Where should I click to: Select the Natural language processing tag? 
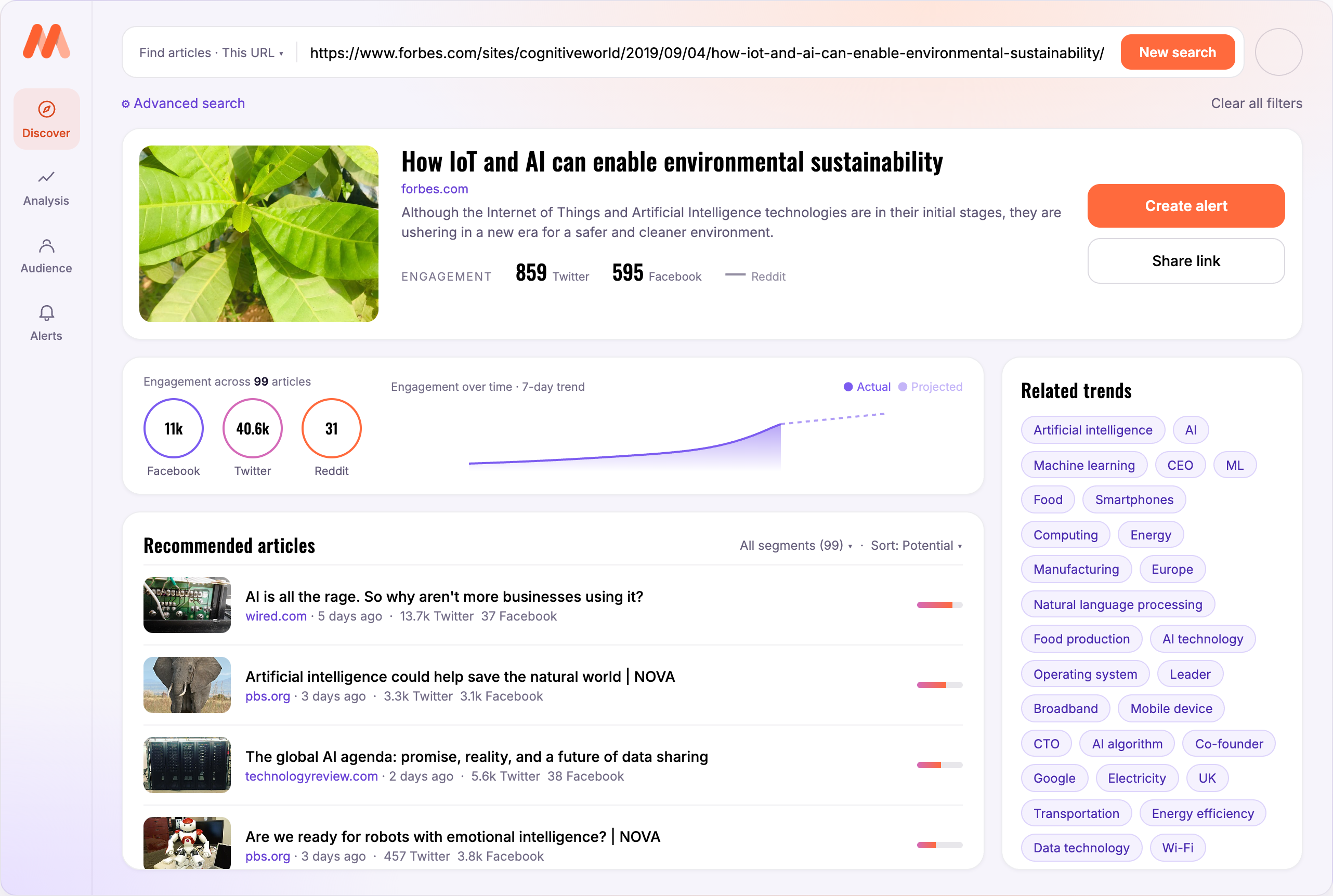(x=1117, y=604)
